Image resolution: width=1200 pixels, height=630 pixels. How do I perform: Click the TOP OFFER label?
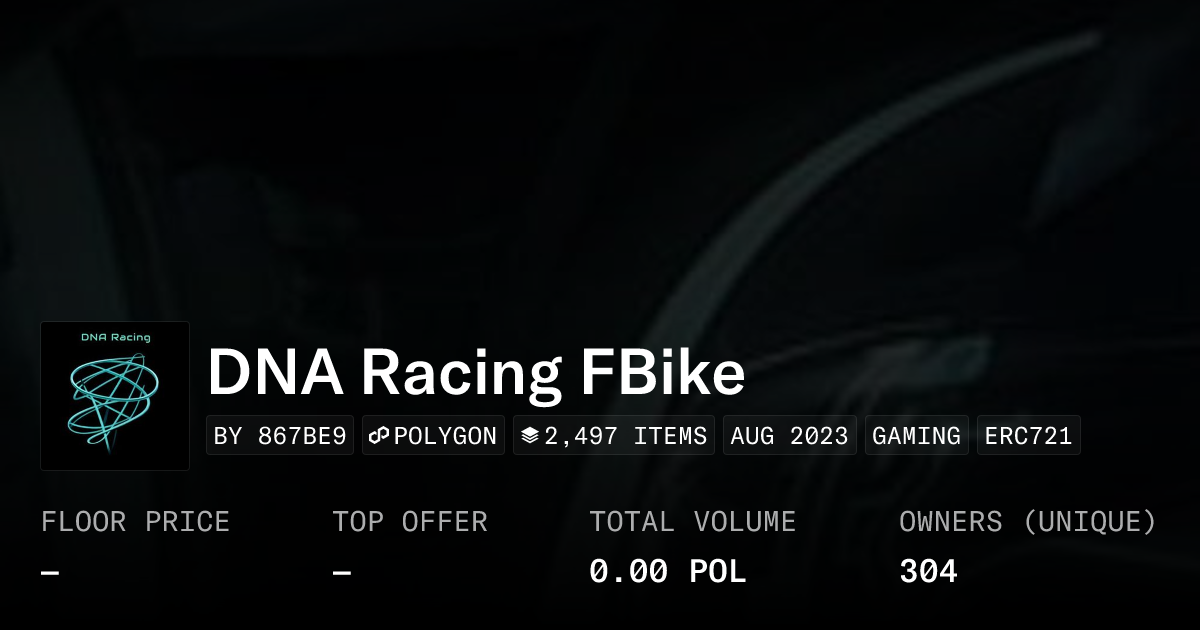point(410,522)
